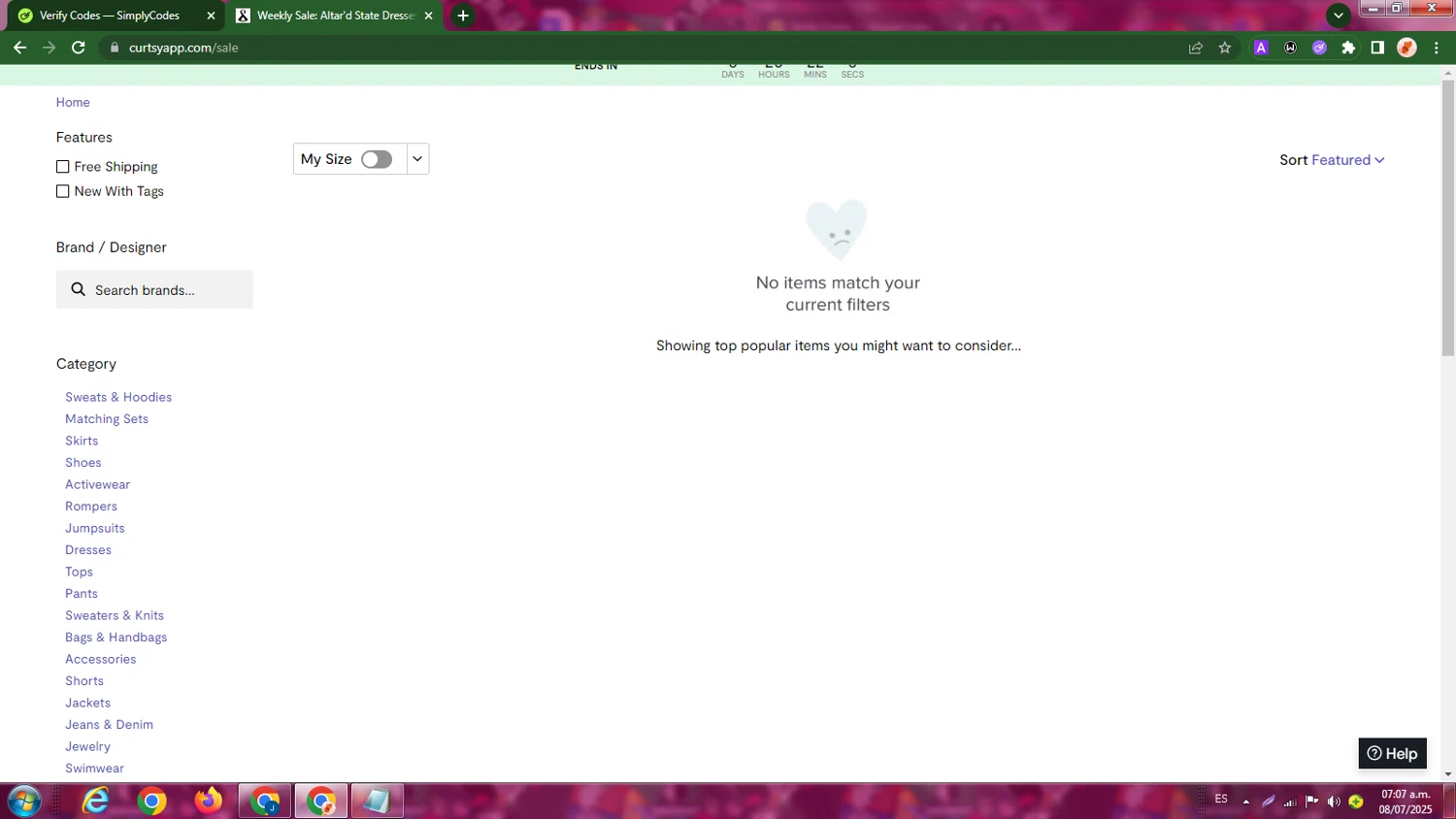Click the address bar URL curtsyapp.com/sale
1456x819 pixels.
[x=183, y=48]
